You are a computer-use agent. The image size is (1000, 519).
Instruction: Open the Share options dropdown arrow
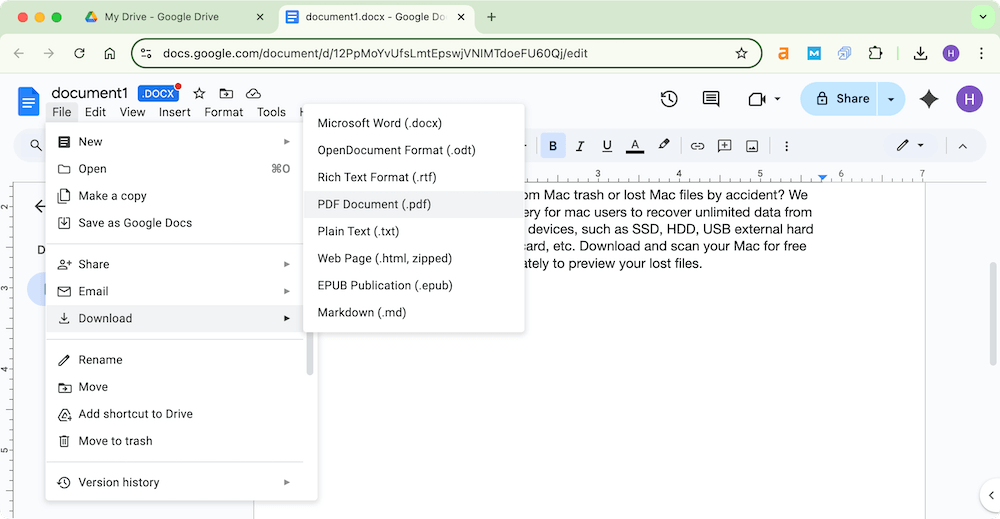pos(891,99)
